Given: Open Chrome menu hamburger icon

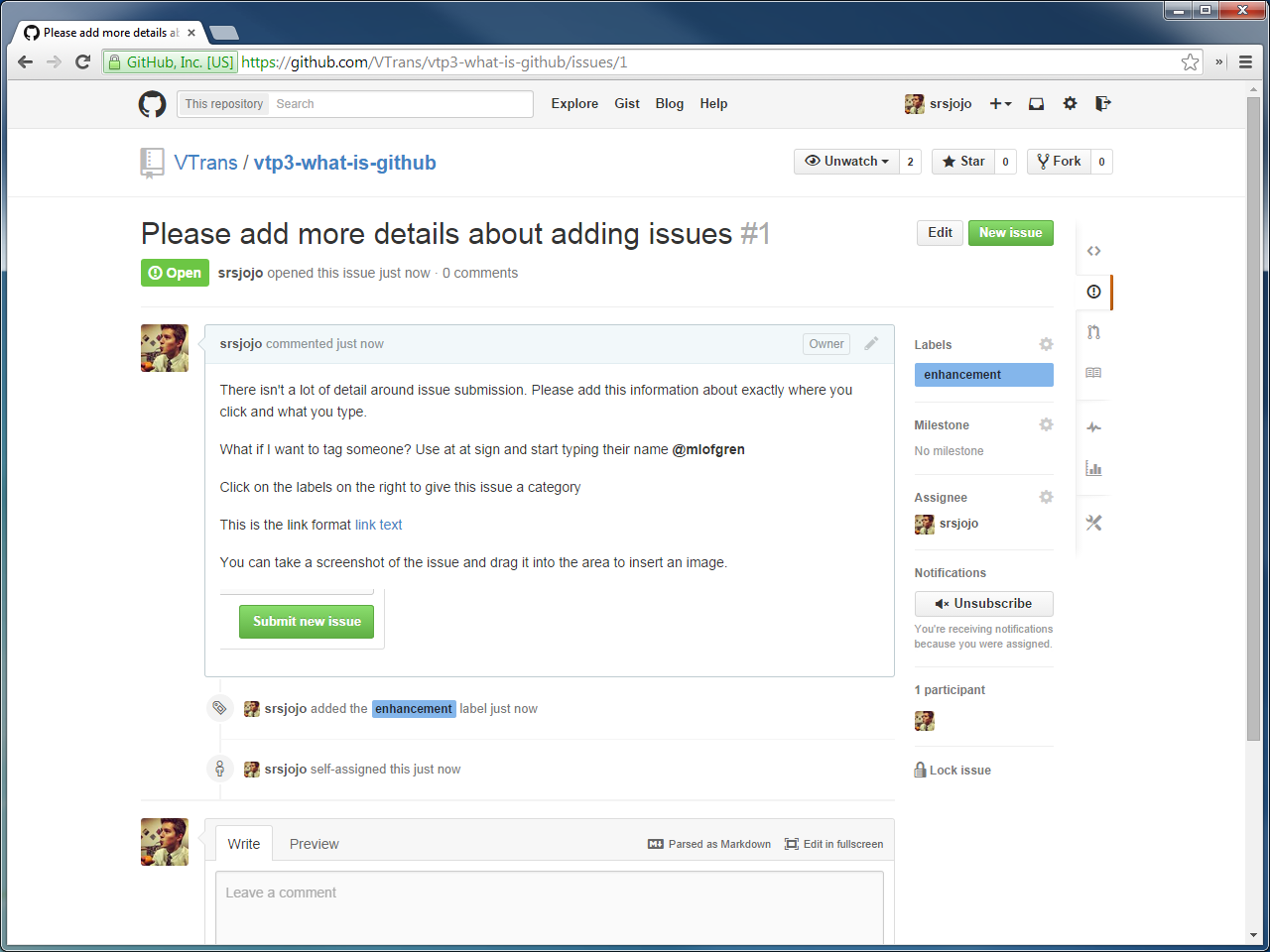Looking at the screenshot, I should (1245, 61).
